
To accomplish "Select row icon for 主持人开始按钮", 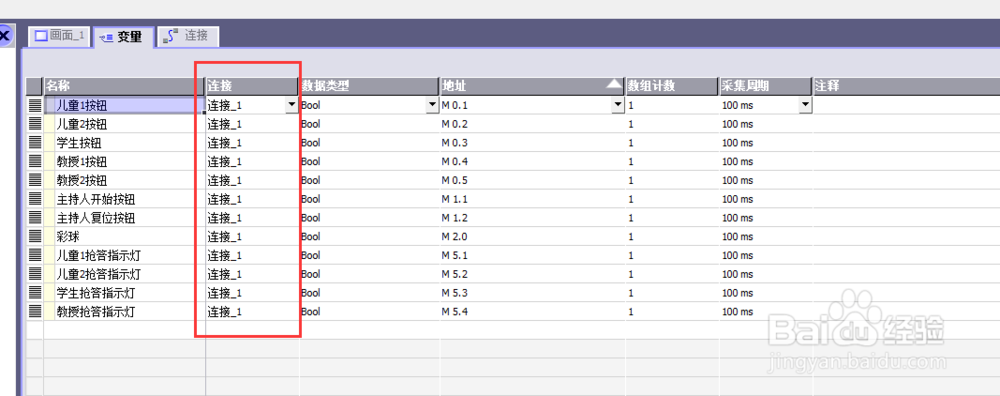I will (35, 199).
